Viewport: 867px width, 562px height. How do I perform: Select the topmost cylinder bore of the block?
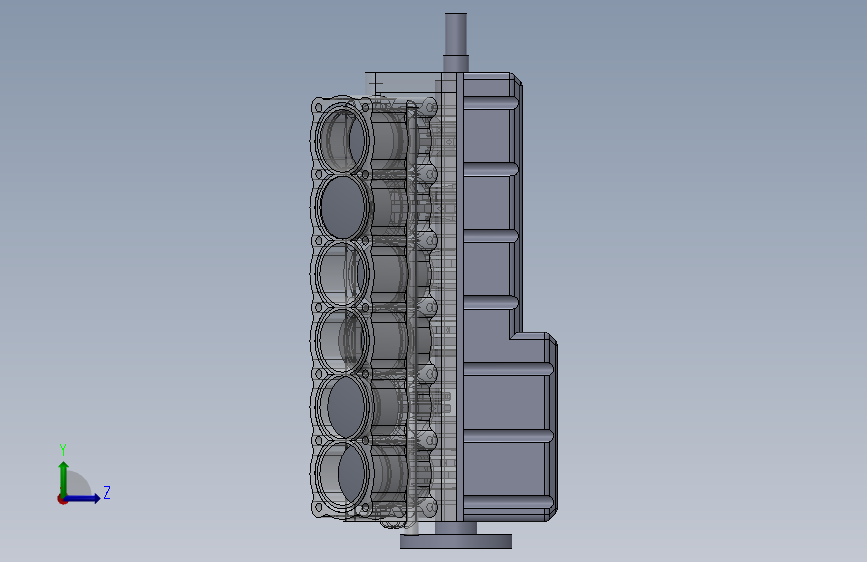343,139
